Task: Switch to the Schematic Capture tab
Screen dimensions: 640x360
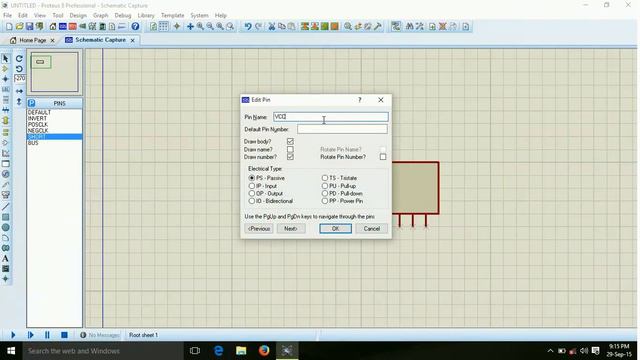Action: (x=100, y=40)
